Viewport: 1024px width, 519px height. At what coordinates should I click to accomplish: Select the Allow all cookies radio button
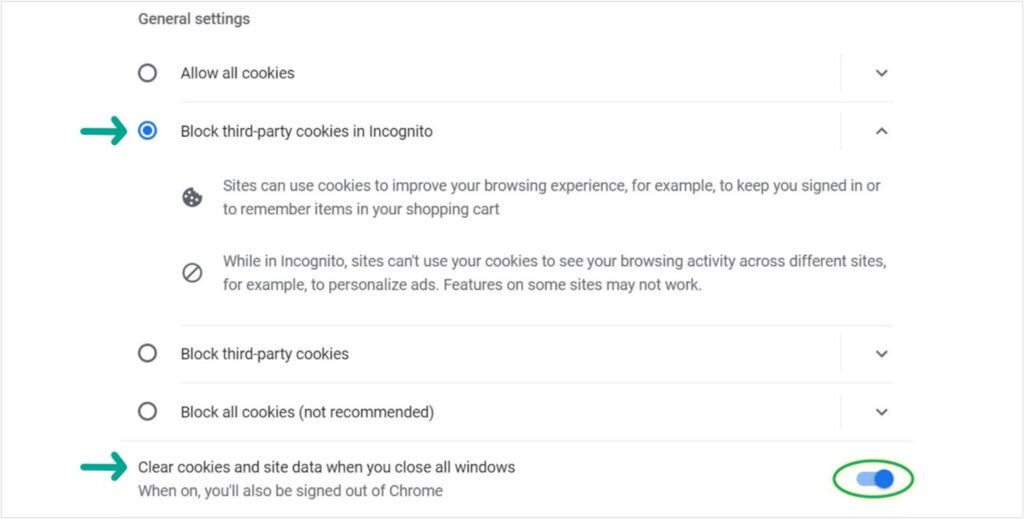(x=148, y=72)
